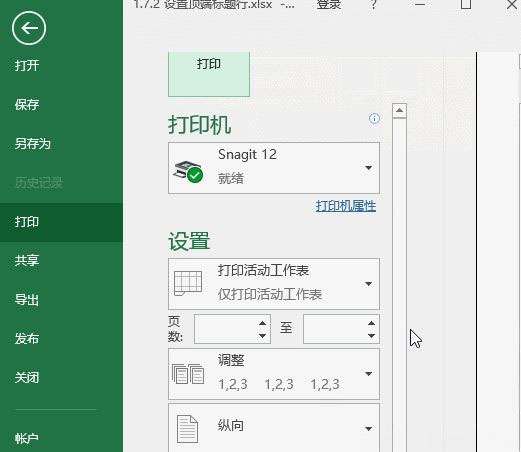Click the 就绪 printer status text
The image size is (521, 452).
pyautogui.click(x=231, y=179)
